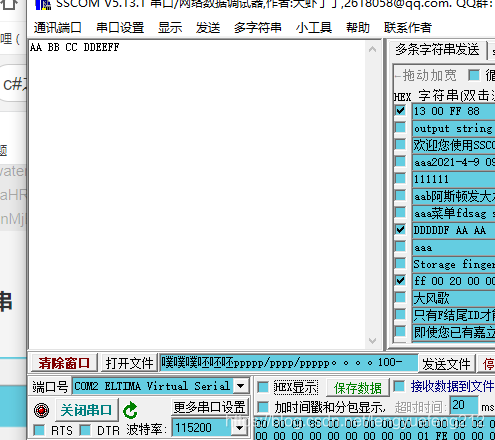The width and height of the screenshot is (495, 440).
Task: Open the 串口设置 menu
Action: [x=120, y=28]
